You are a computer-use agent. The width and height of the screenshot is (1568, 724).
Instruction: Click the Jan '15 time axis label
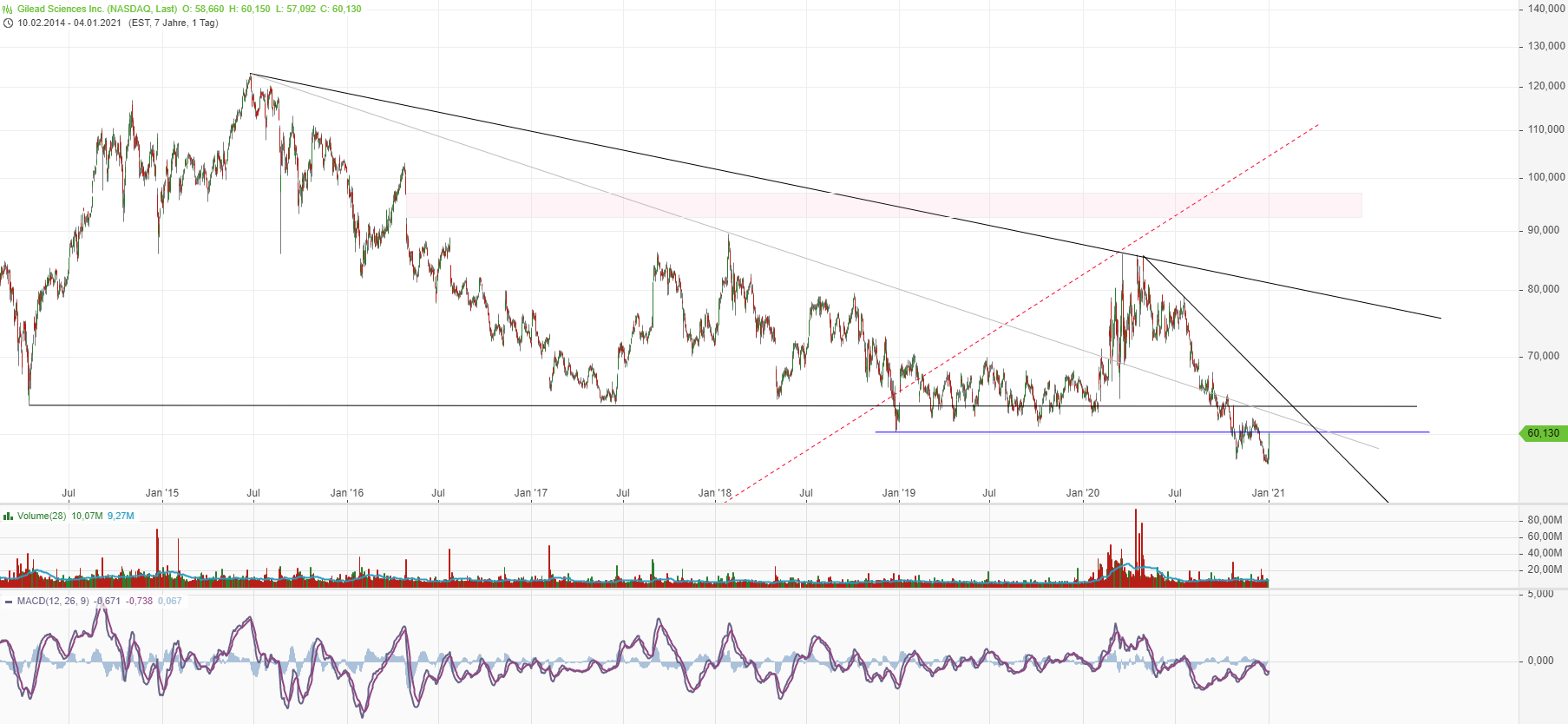point(162,493)
